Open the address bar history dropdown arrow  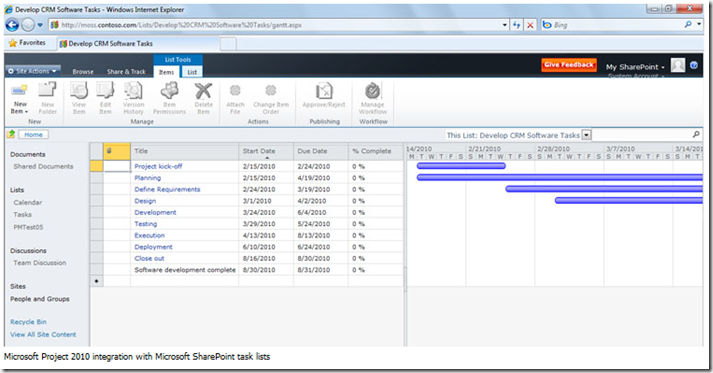505,25
